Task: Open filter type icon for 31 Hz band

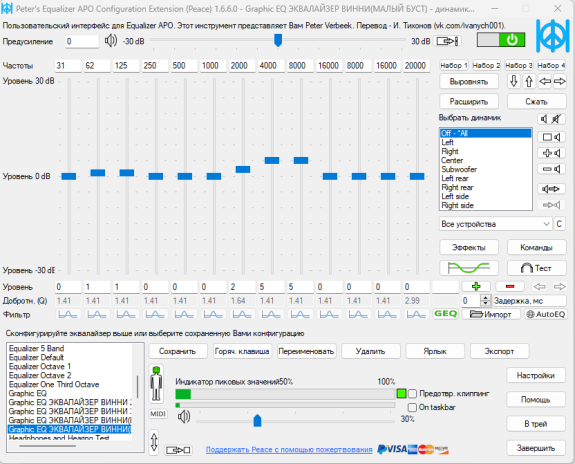Action: (x=68, y=314)
